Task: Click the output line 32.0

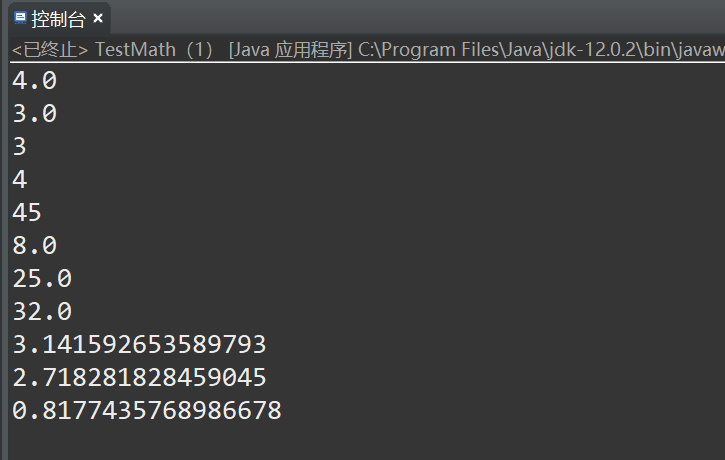Action: tap(42, 312)
